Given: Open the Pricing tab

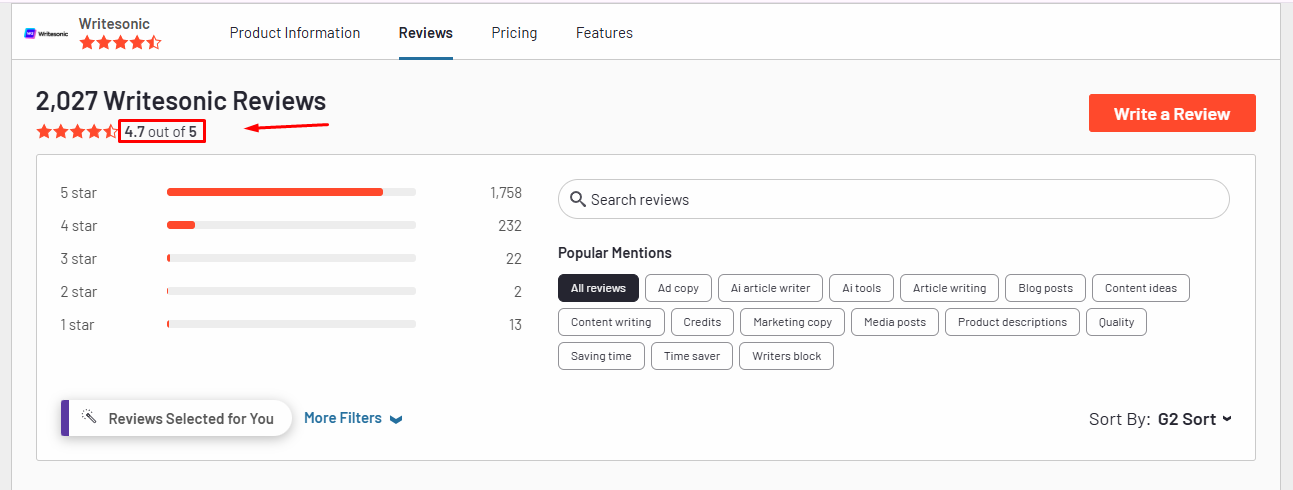Looking at the screenshot, I should click(514, 33).
